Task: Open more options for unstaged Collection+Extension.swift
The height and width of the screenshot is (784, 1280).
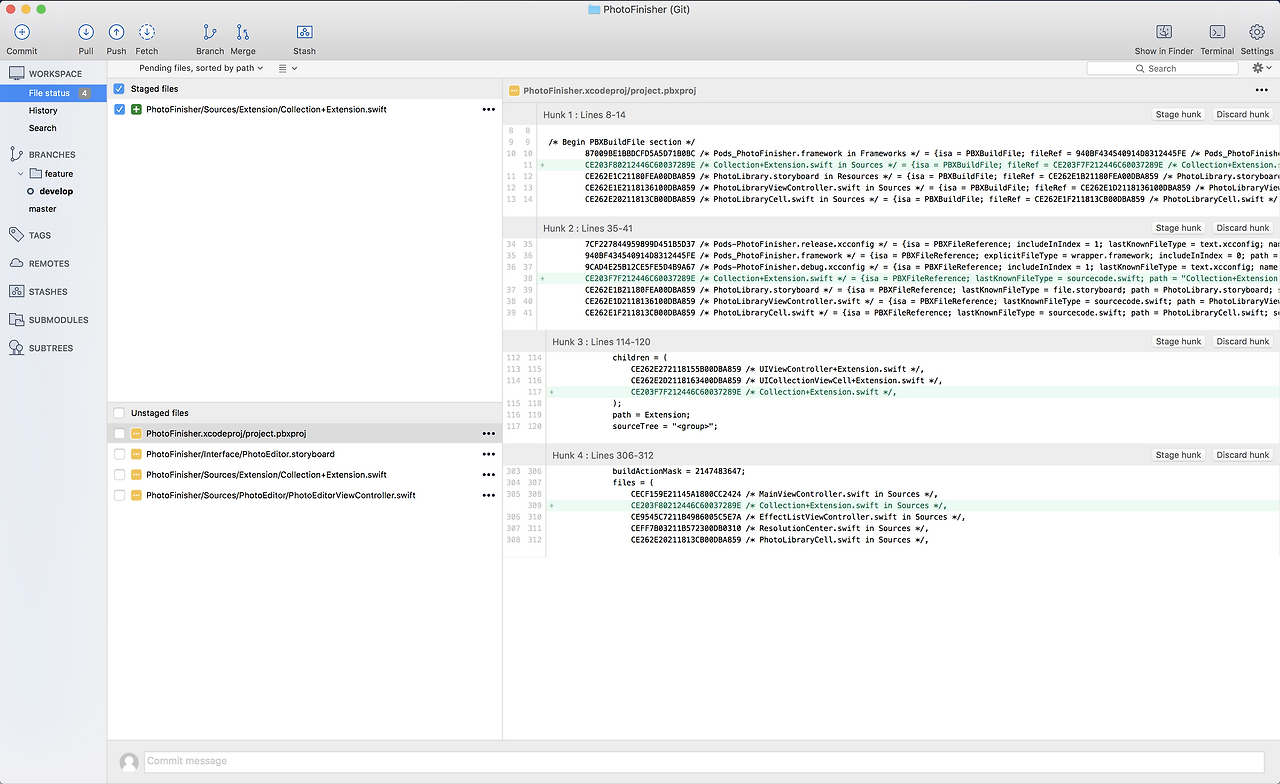Action: (x=488, y=475)
